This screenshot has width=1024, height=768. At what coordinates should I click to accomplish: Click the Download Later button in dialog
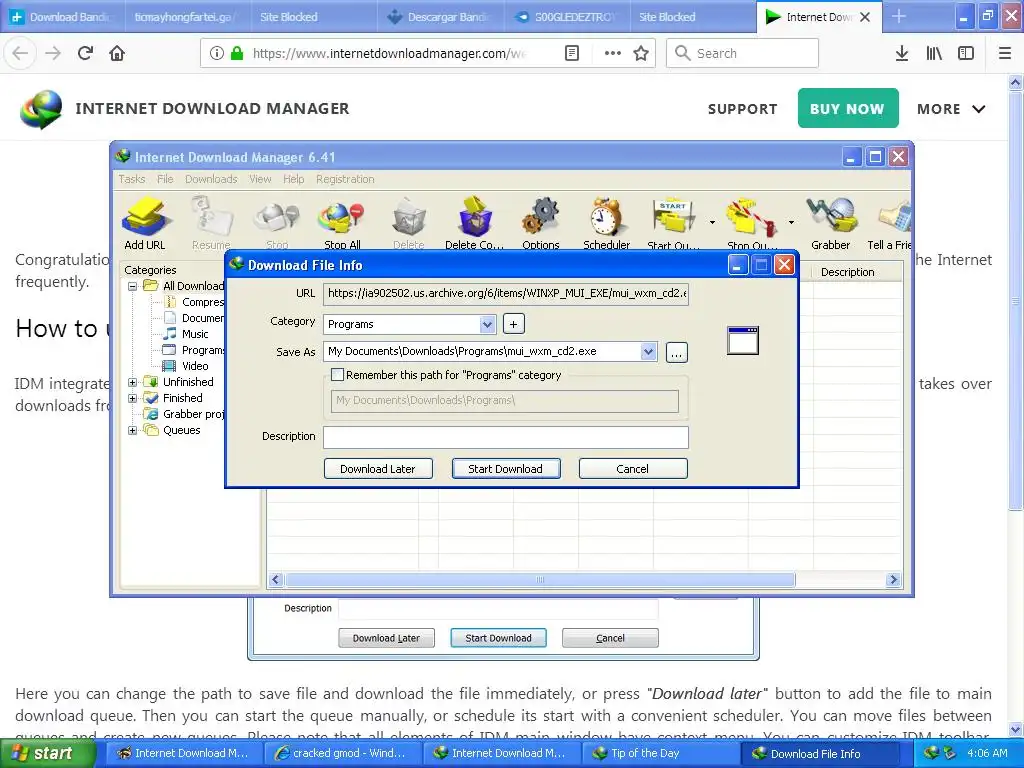[x=377, y=469]
